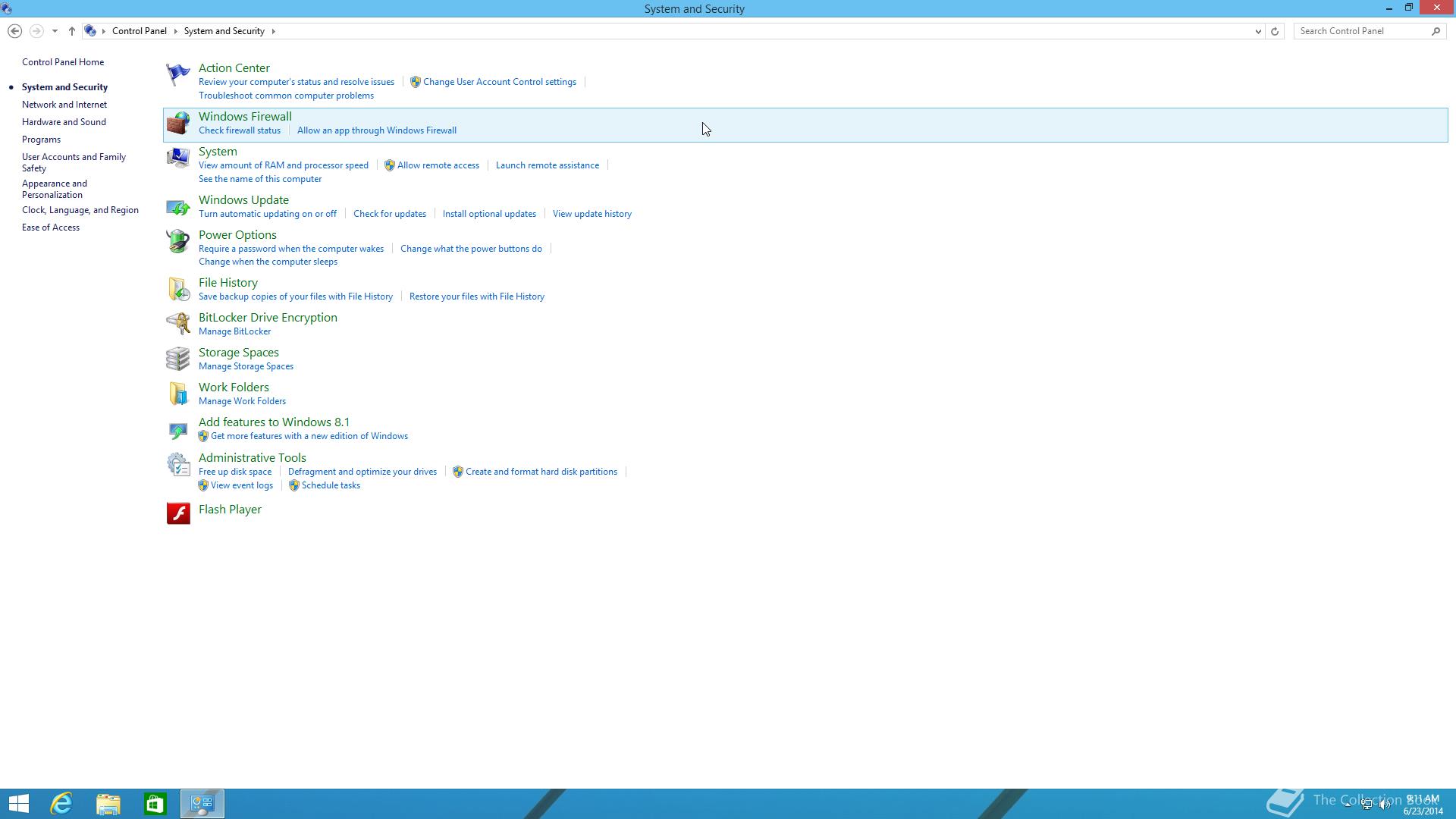Click Manage BitLocker link
The image size is (1456, 819).
click(234, 331)
